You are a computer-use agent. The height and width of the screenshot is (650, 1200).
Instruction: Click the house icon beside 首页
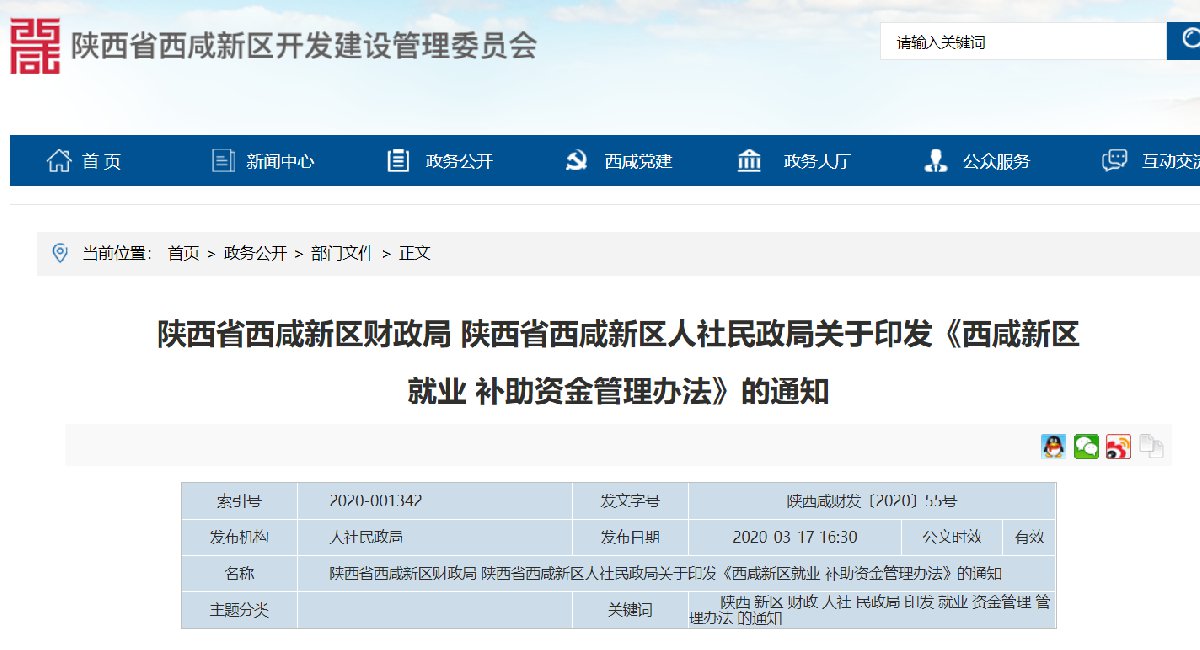coord(59,161)
